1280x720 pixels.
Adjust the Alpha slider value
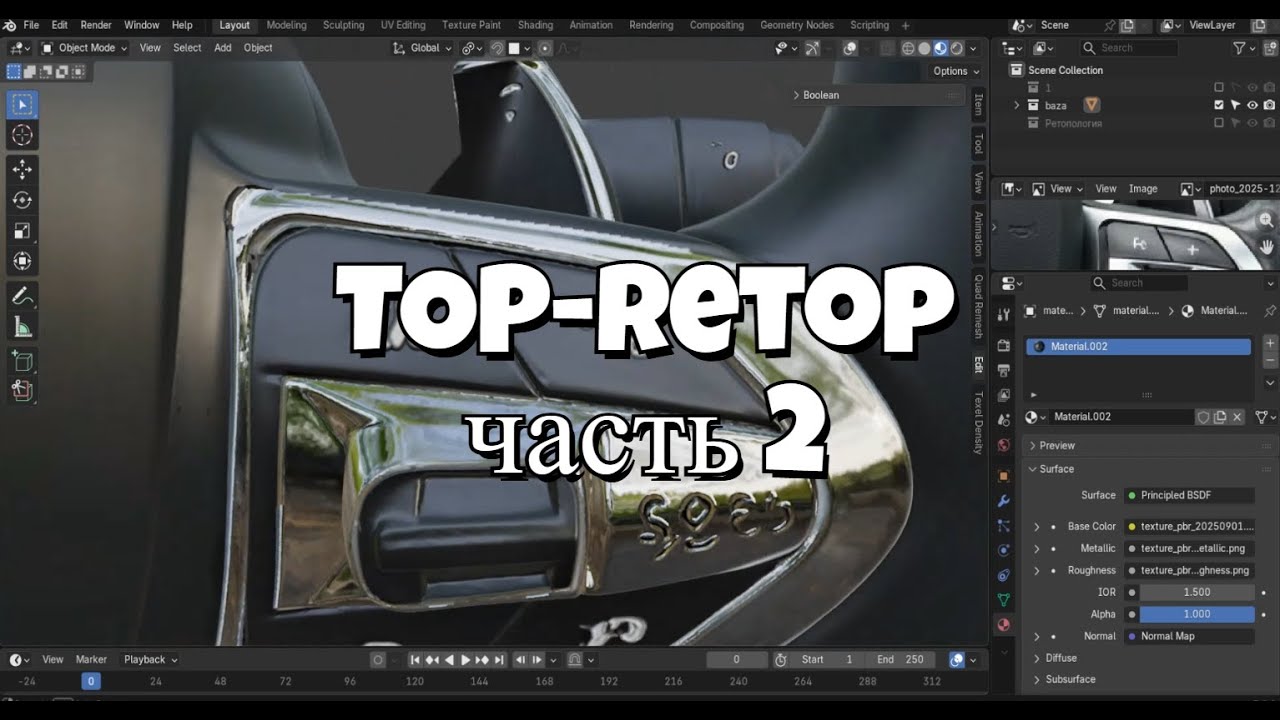pos(1197,614)
